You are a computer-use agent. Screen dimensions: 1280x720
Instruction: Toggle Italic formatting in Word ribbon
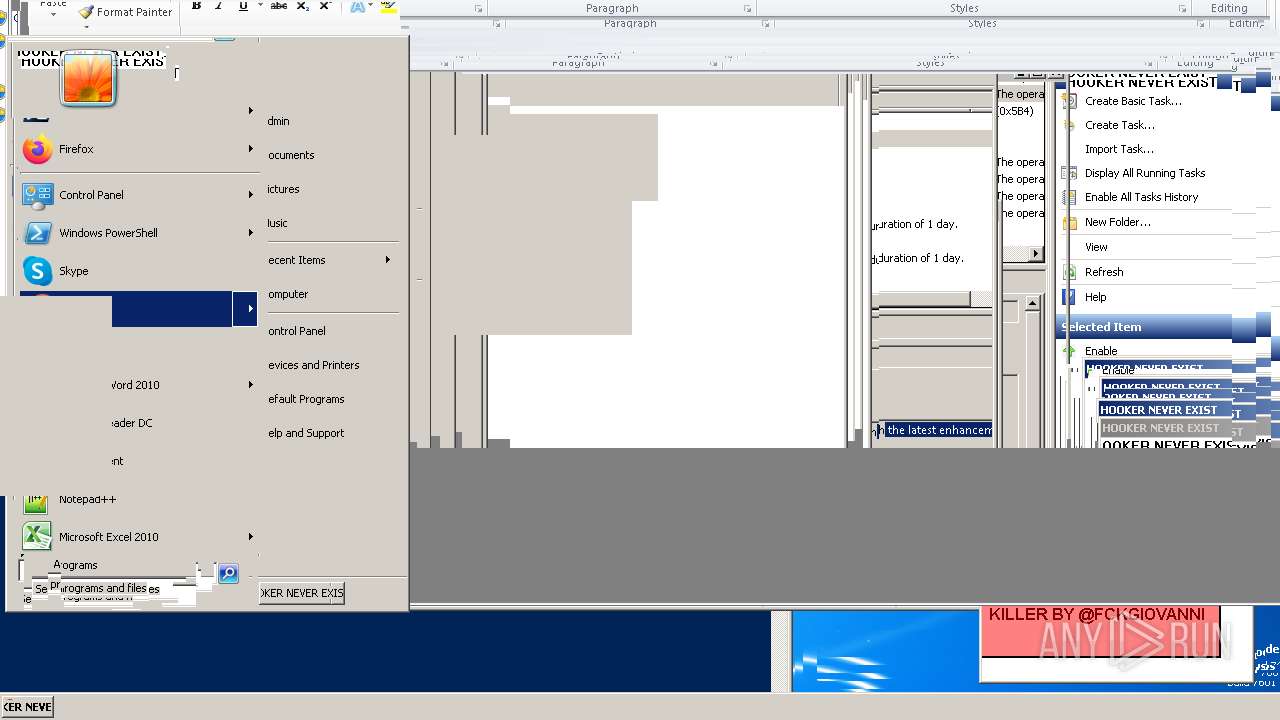pyautogui.click(x=218, y=6)
